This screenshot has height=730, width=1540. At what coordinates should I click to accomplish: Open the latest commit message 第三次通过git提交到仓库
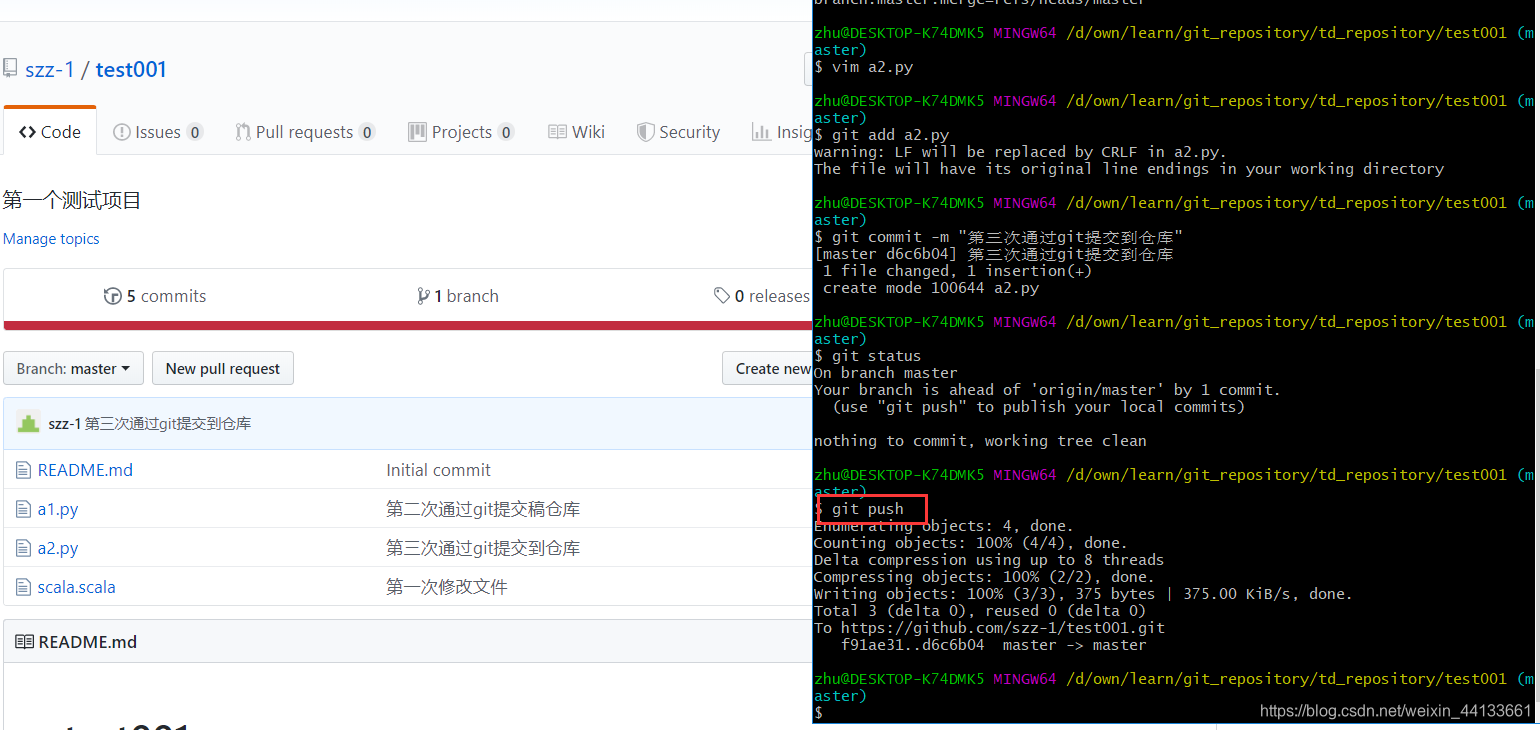click(168, 424)
